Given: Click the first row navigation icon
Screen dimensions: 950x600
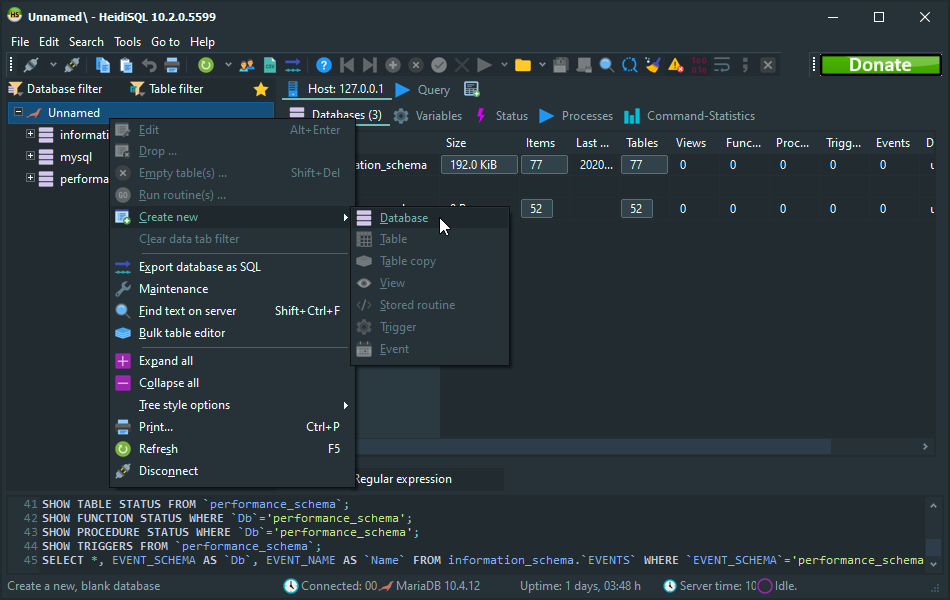Looking at the screenshot, I should tap(347, 65).
